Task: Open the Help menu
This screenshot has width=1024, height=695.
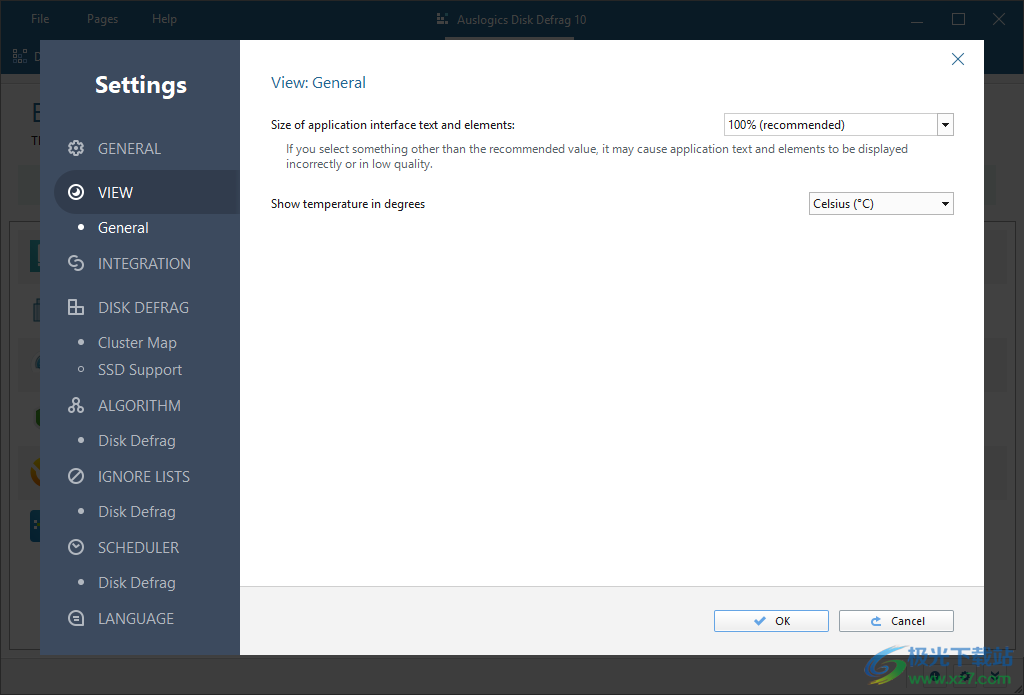Action: [165, 19]
